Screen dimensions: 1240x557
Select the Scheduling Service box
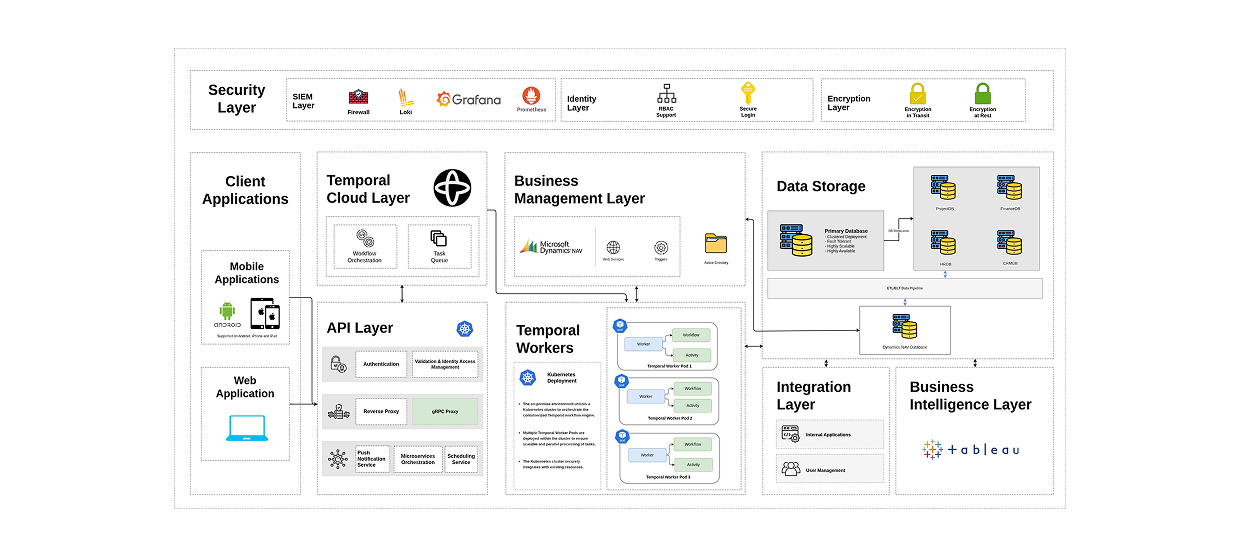[461, 460]
